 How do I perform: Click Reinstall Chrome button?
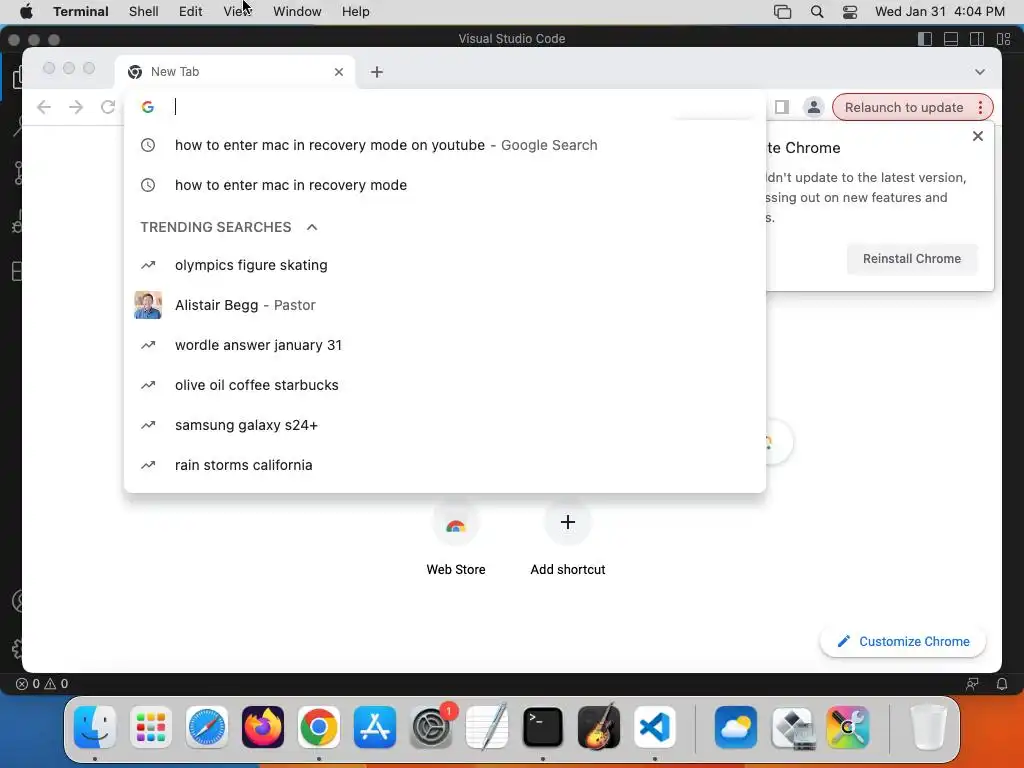(x=912, y=259)
